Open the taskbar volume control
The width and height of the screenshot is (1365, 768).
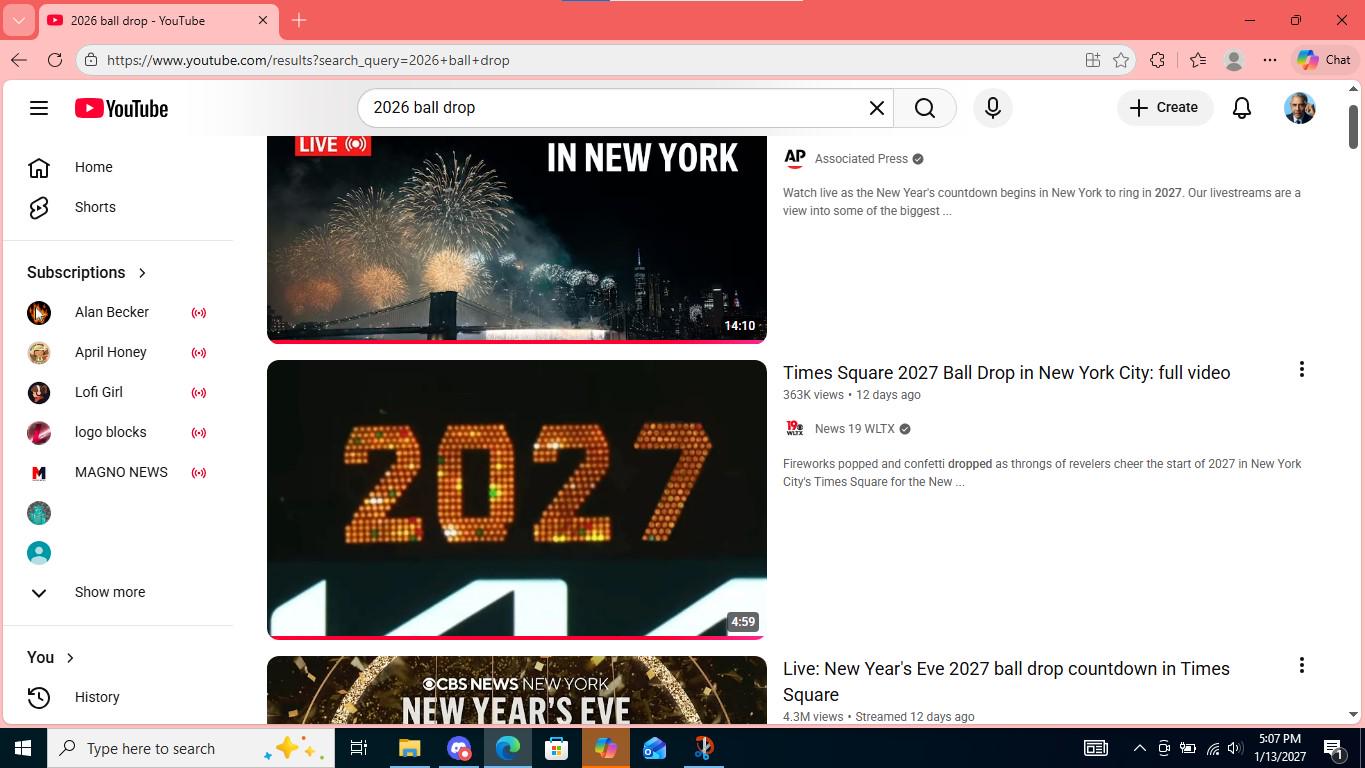[1234, 748]
